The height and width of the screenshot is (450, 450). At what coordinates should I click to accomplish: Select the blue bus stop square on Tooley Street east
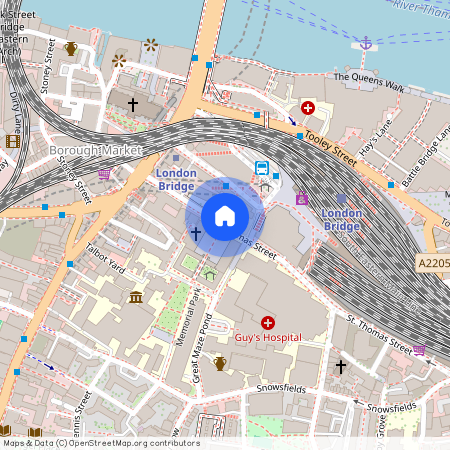(x=391, y=185)
